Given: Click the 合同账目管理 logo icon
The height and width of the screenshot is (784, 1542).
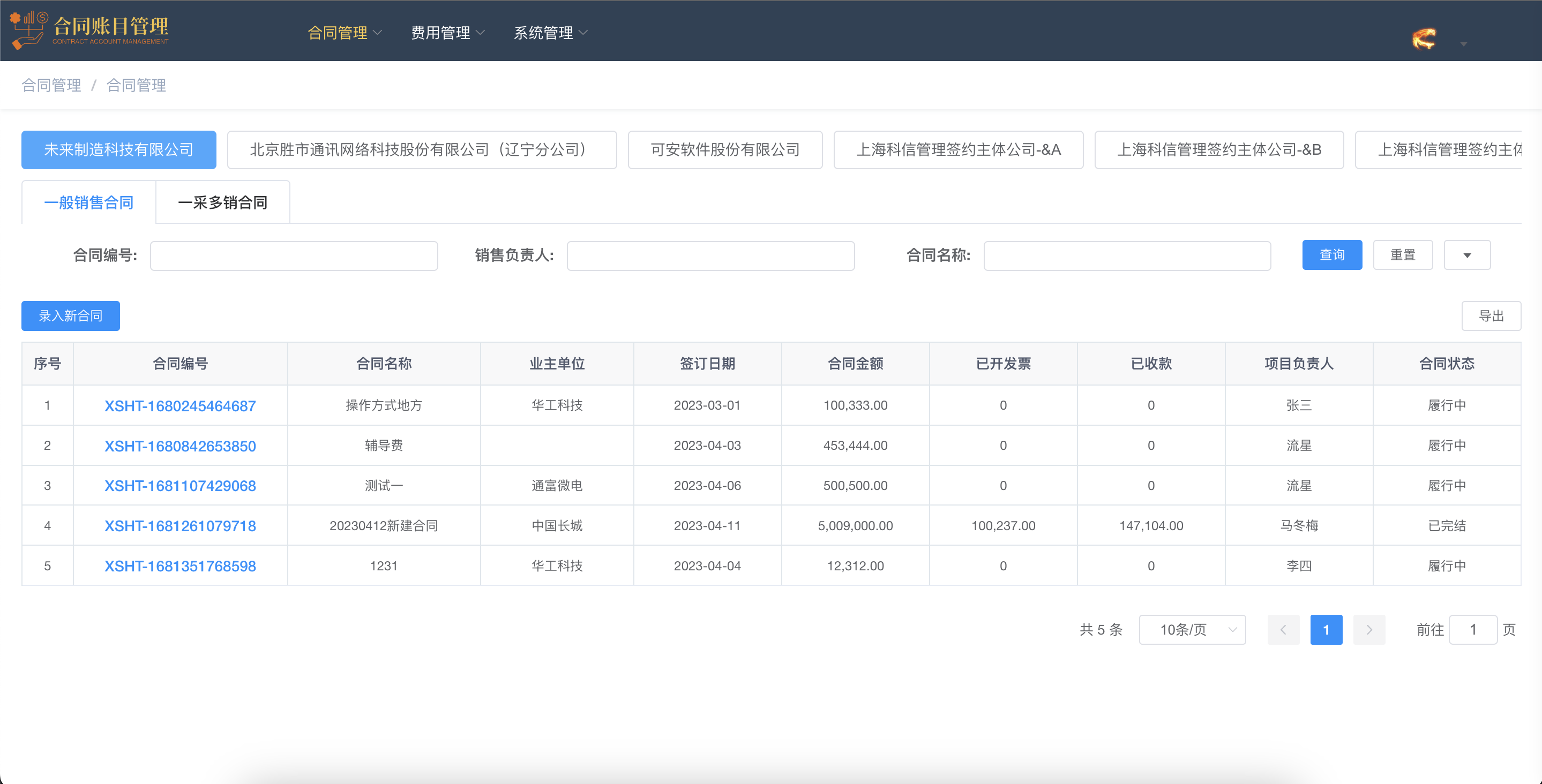Looking at the screenshot, I should [x=28, y=30].
